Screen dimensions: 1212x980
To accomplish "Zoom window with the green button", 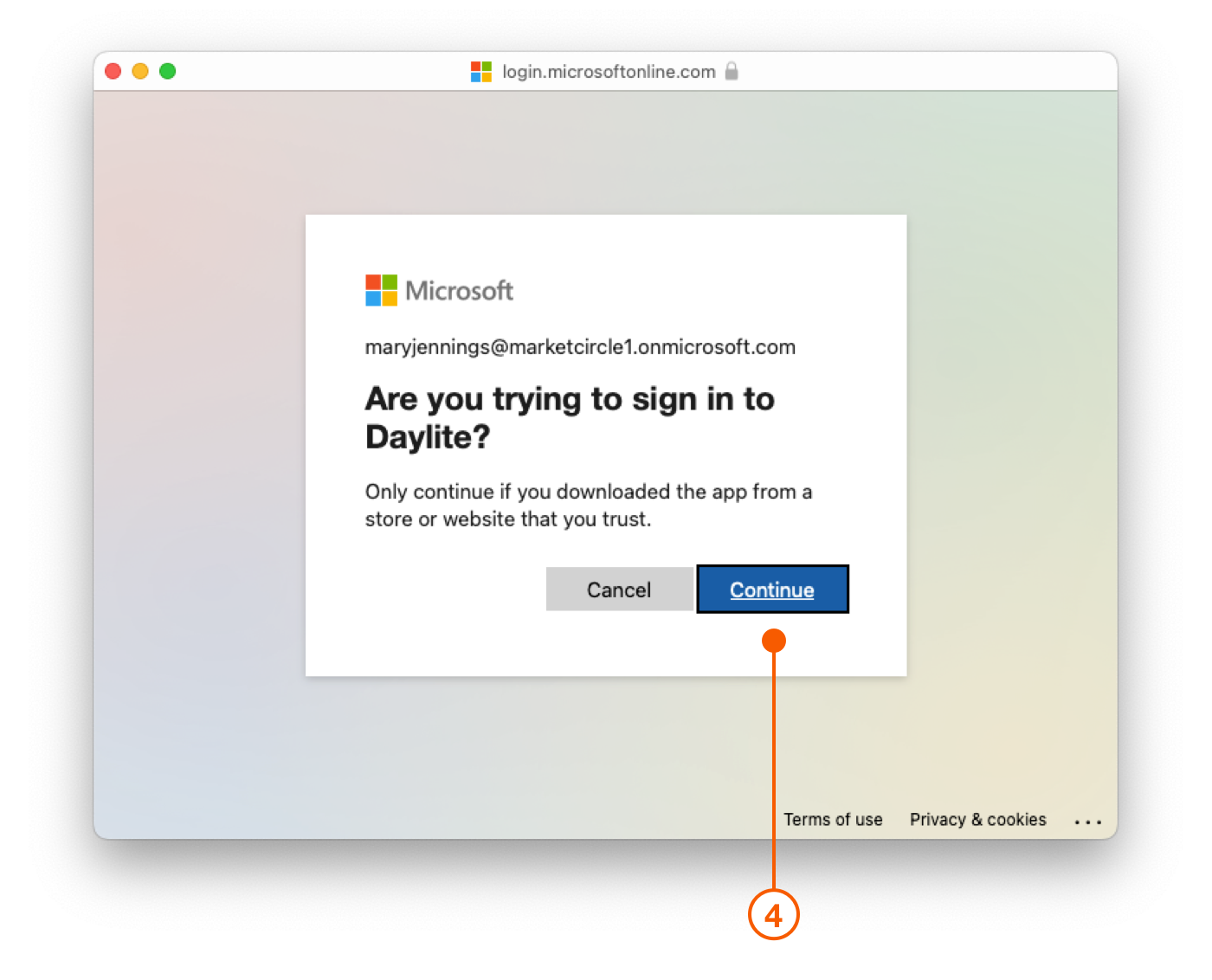I will click(x=168, y=71).
